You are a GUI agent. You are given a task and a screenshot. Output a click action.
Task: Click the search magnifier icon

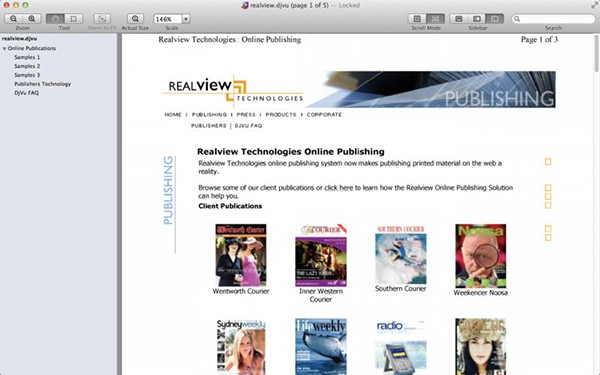pos(517,19)
